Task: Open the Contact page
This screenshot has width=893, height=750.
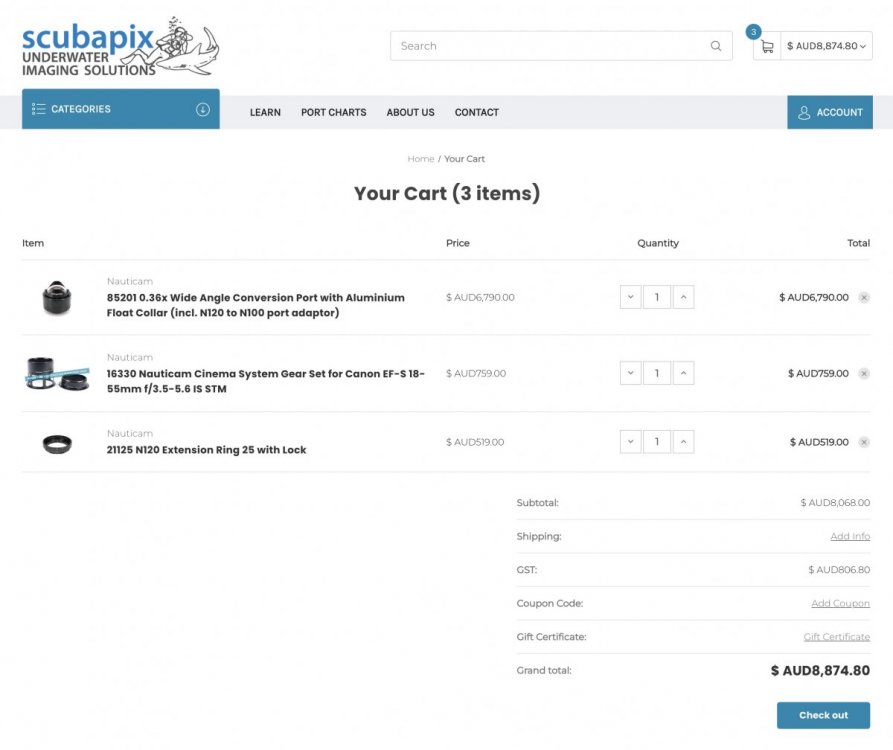Action: pyautogui.click(x=477, y=113)
